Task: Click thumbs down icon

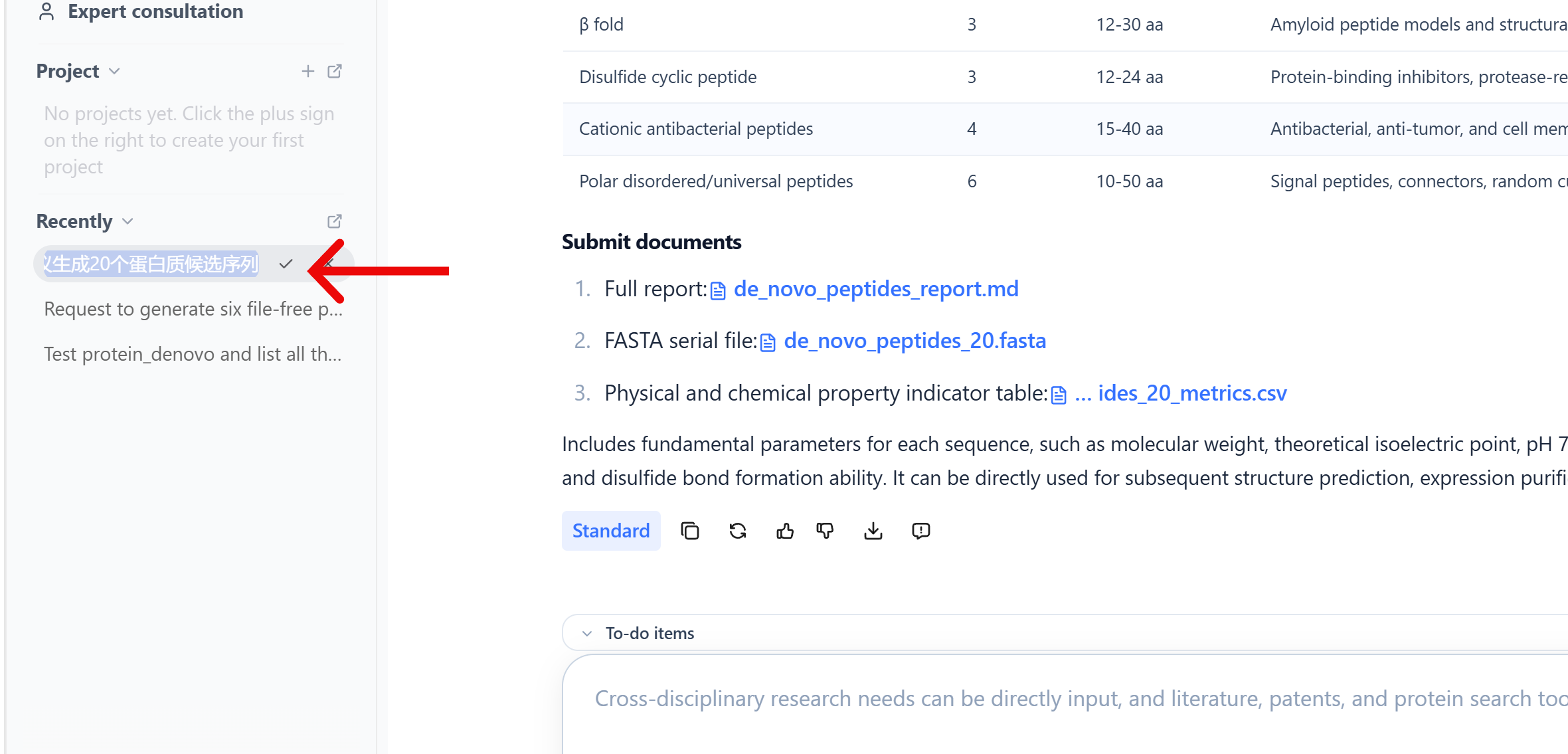Action: coord(826,531)
